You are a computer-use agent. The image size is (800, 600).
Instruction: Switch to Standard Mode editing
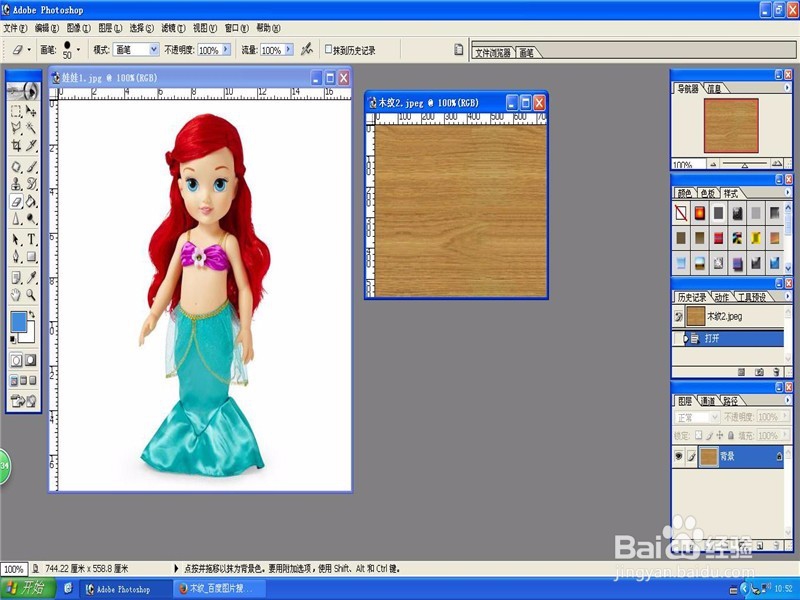pyautogui.click(x=16, y=361)
